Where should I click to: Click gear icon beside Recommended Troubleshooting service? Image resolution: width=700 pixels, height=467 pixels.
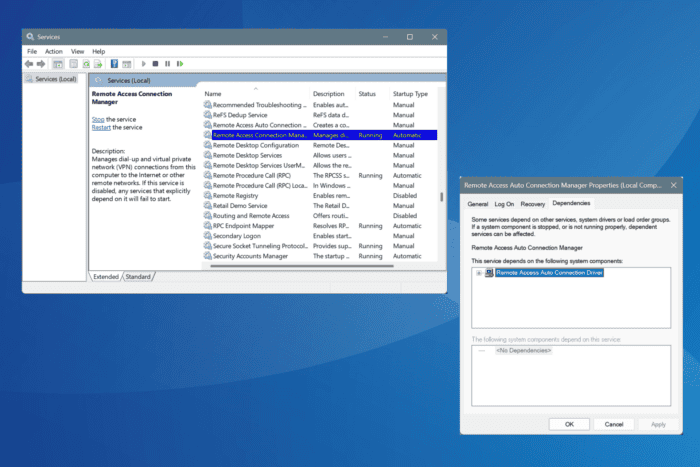pos(208,104)
